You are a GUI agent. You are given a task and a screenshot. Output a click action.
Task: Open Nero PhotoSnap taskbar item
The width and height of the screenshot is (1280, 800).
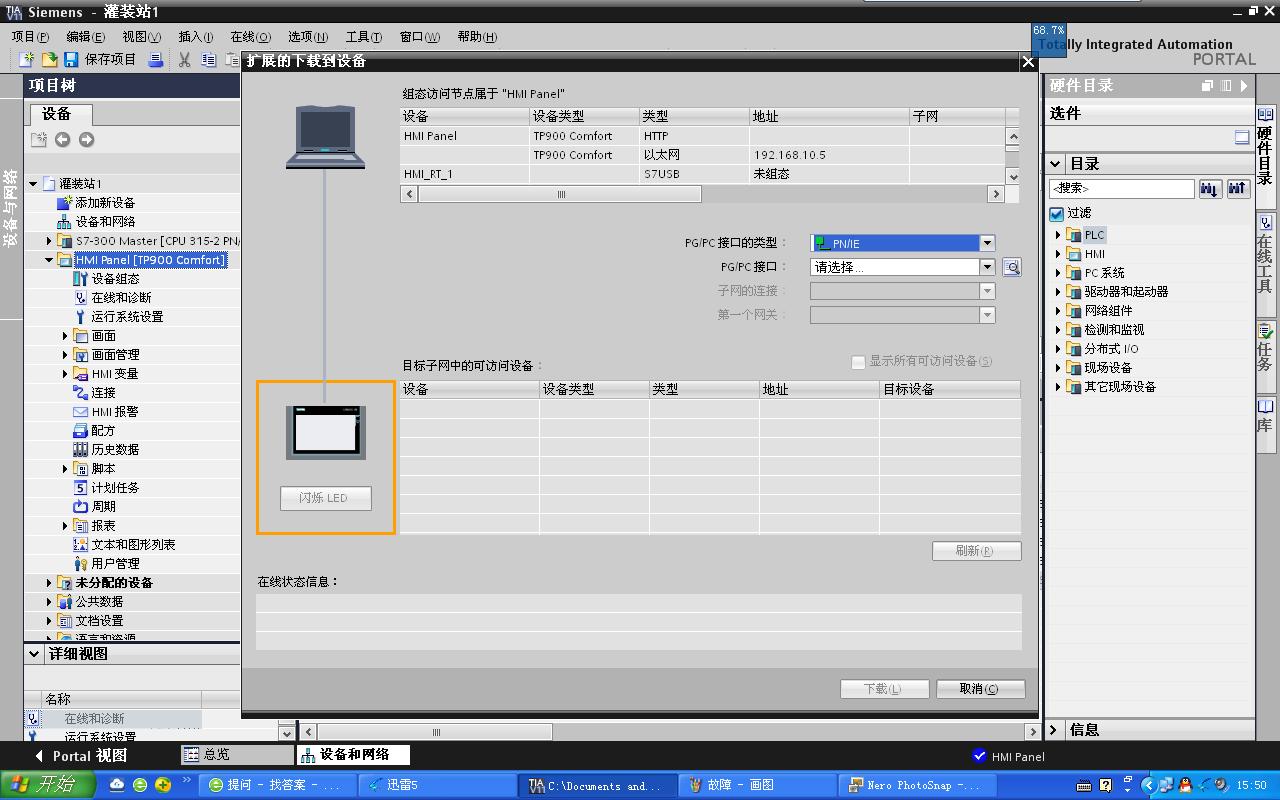coord(916,785)
